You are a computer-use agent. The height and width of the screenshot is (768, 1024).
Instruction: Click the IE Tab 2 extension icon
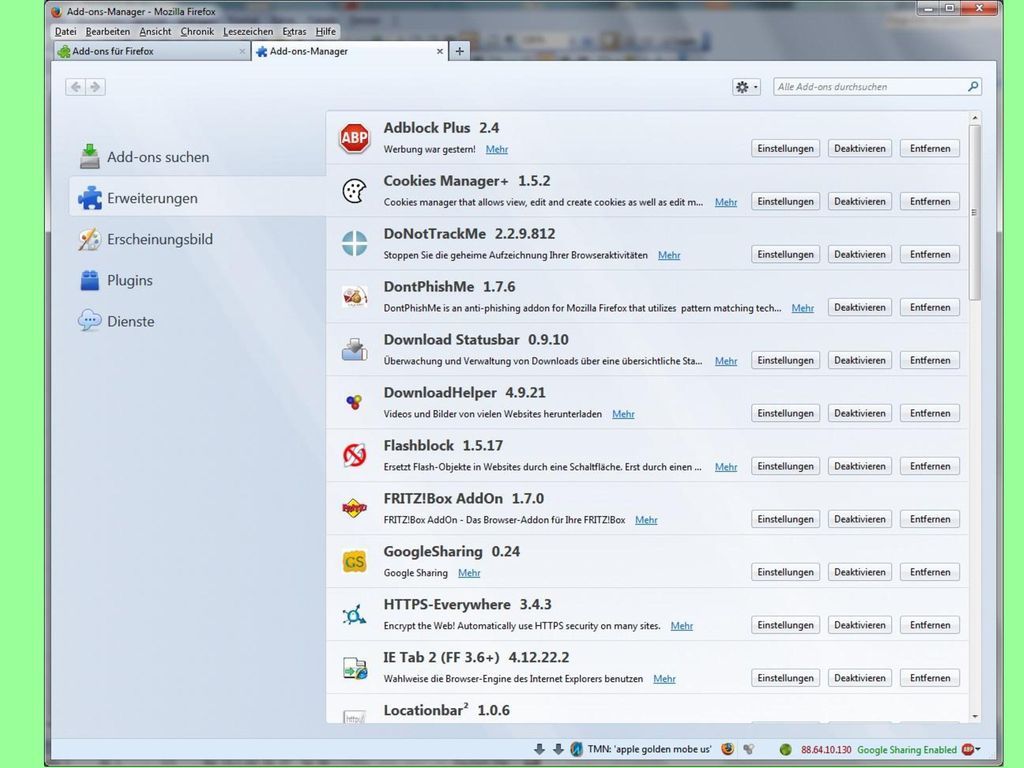click(354, 667)
